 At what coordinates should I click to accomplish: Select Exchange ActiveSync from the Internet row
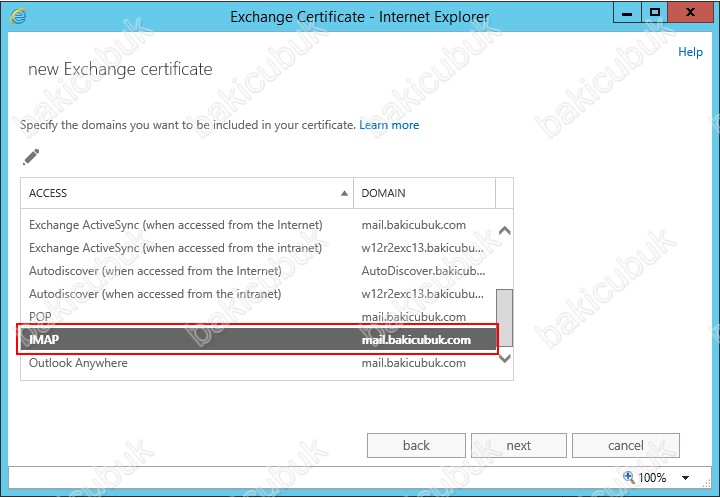[x=258, y=225]
